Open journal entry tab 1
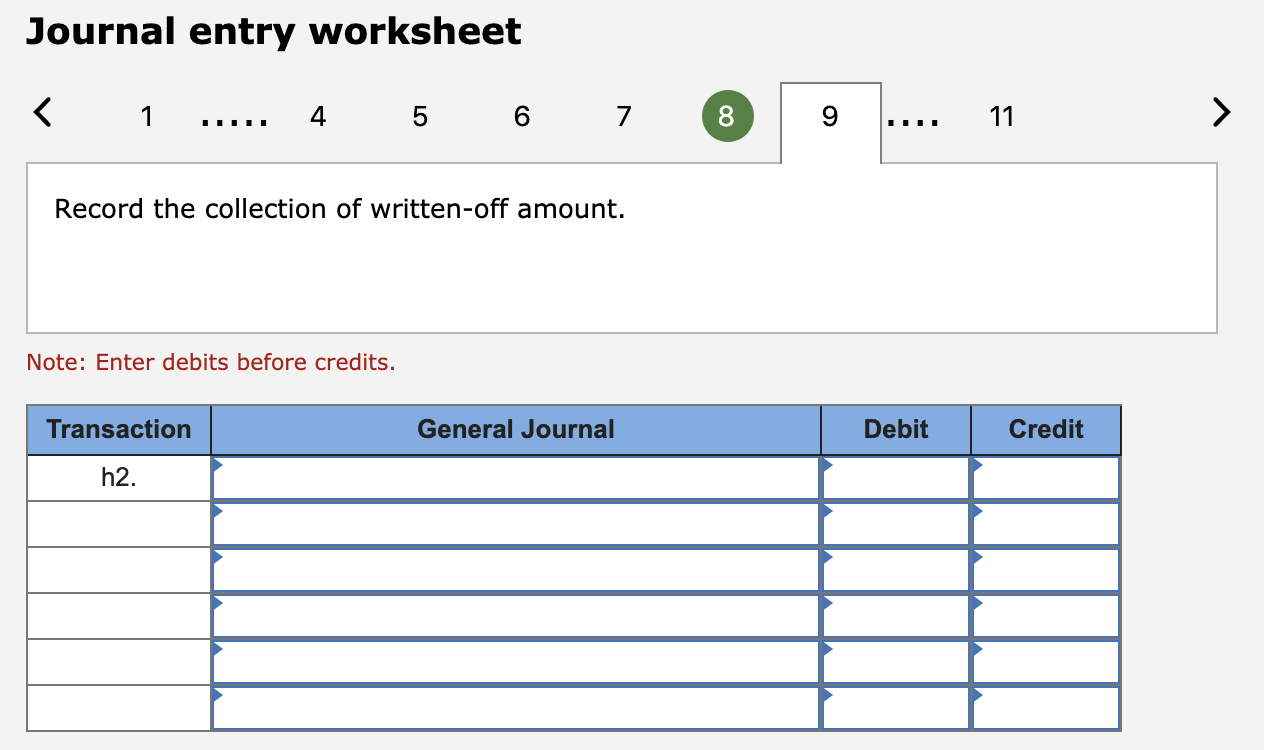1264x750 pixels. 147,117
